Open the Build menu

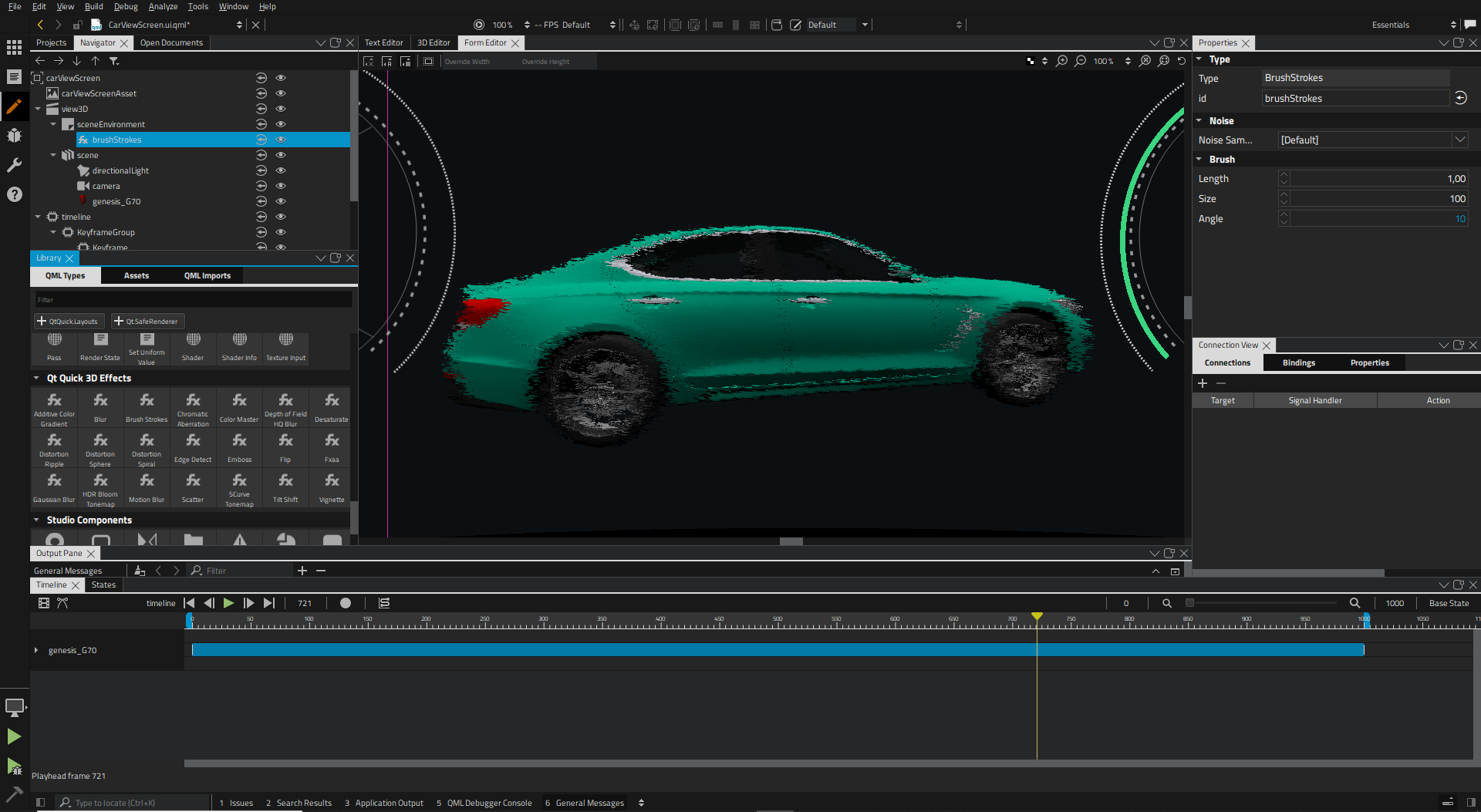pyautogui.click(x=93, y=6)
